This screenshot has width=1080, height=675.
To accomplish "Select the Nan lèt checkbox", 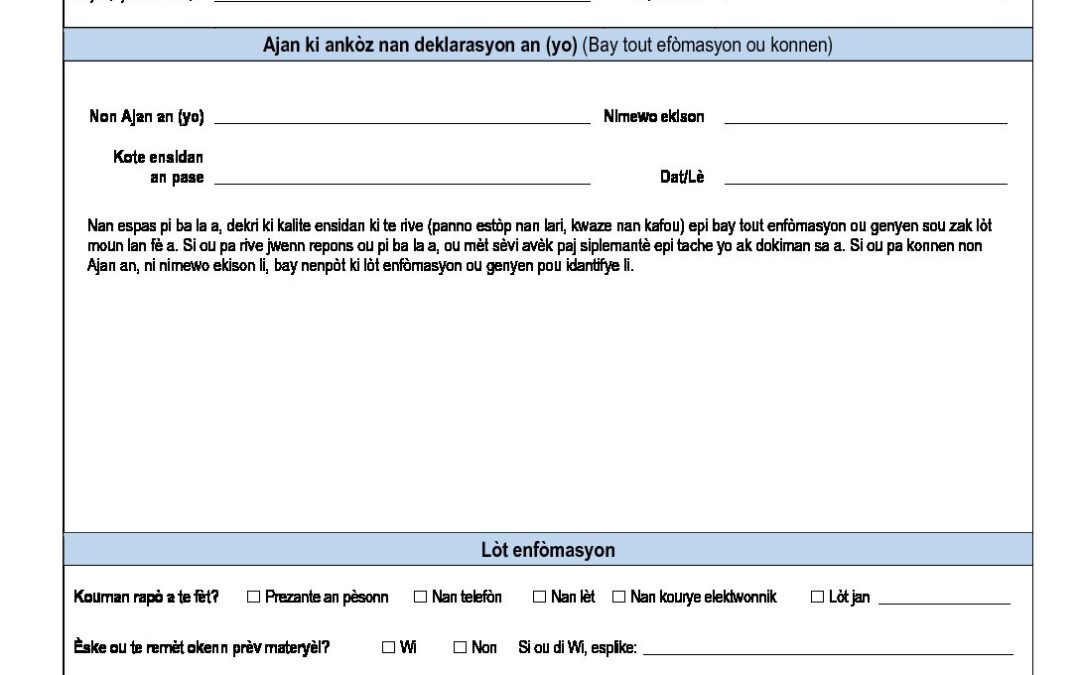I will click(x=539, y=597).
